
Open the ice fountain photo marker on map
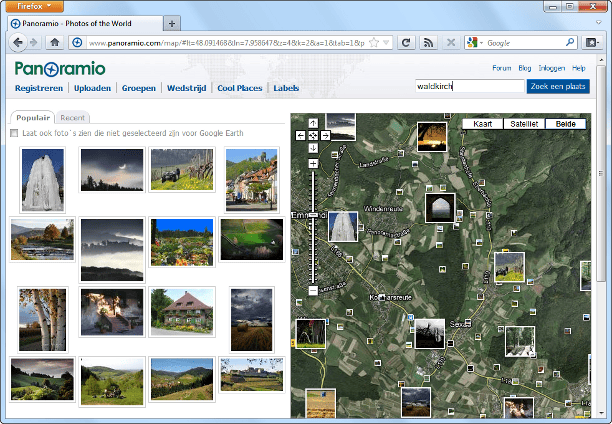click(x=343, y=227)
